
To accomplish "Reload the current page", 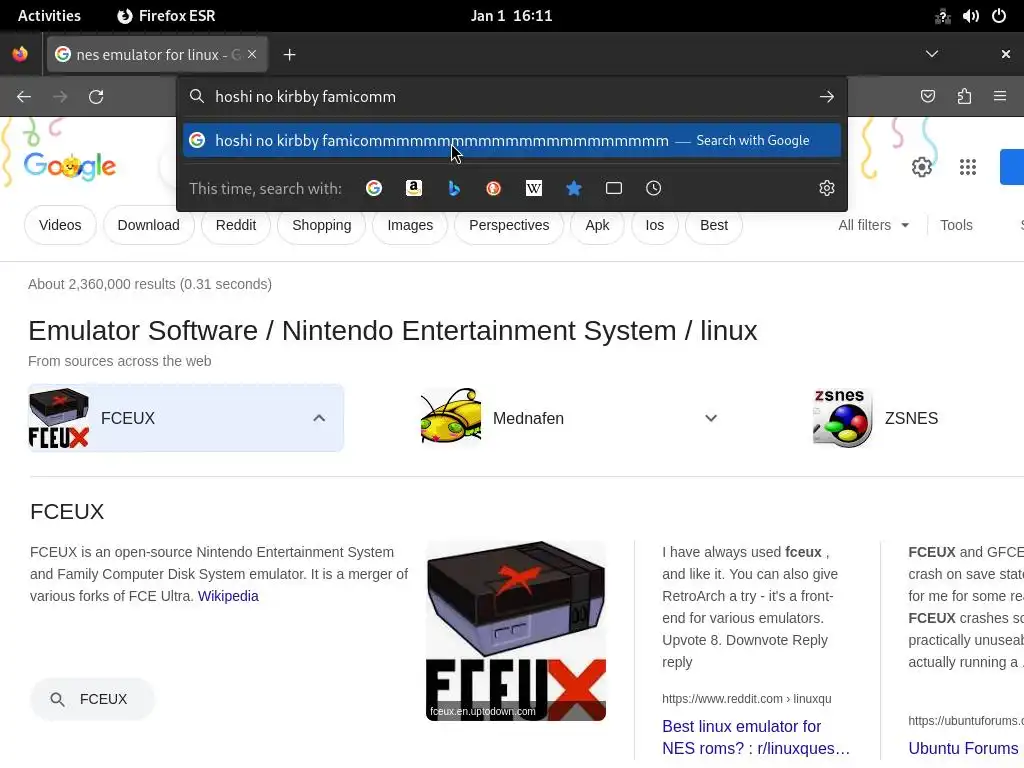I will (96, 97).
